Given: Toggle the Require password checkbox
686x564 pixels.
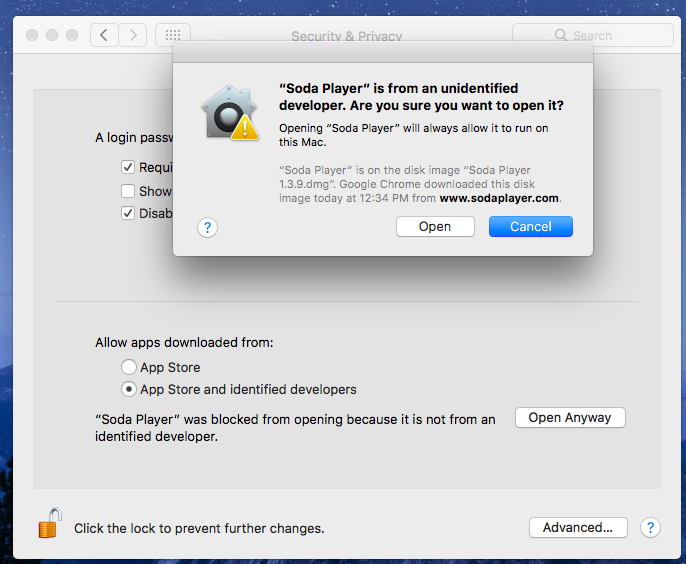Looking at the screenshot, I should [128, 167].
